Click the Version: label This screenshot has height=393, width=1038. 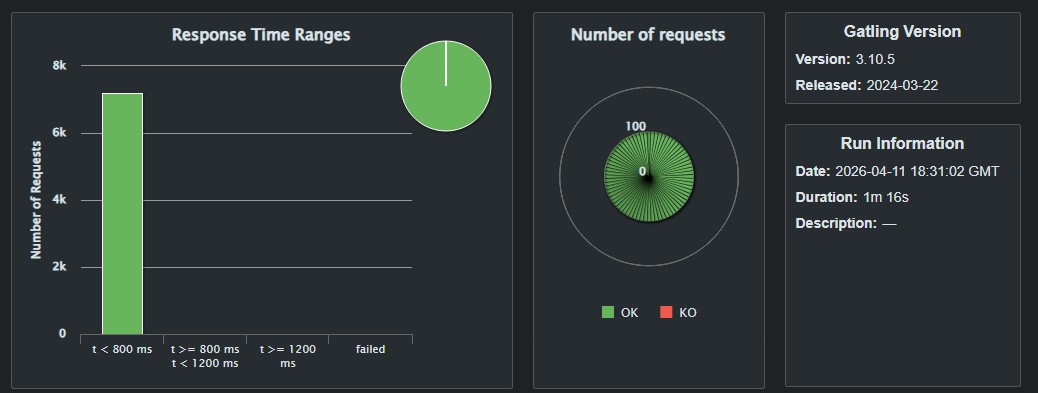(x=823, y=60)
